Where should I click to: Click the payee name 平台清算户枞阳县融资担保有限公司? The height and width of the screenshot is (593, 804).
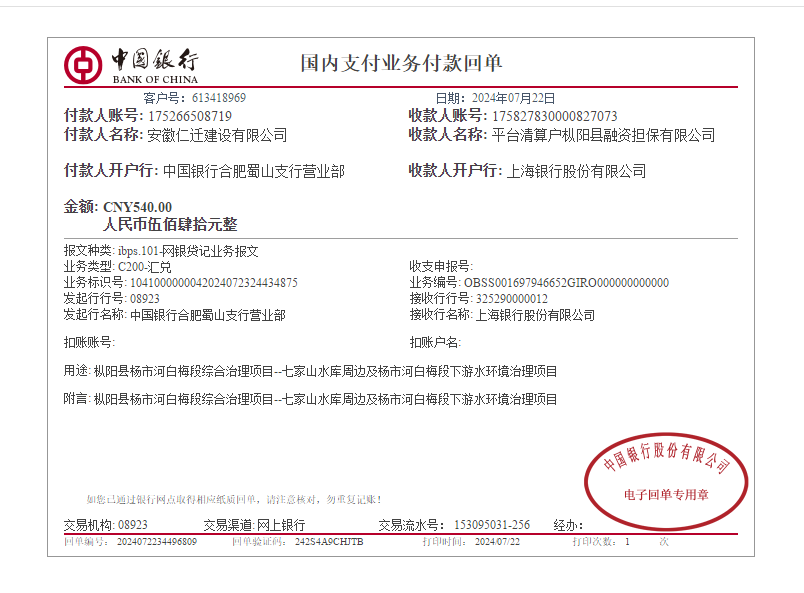point(603,135)
